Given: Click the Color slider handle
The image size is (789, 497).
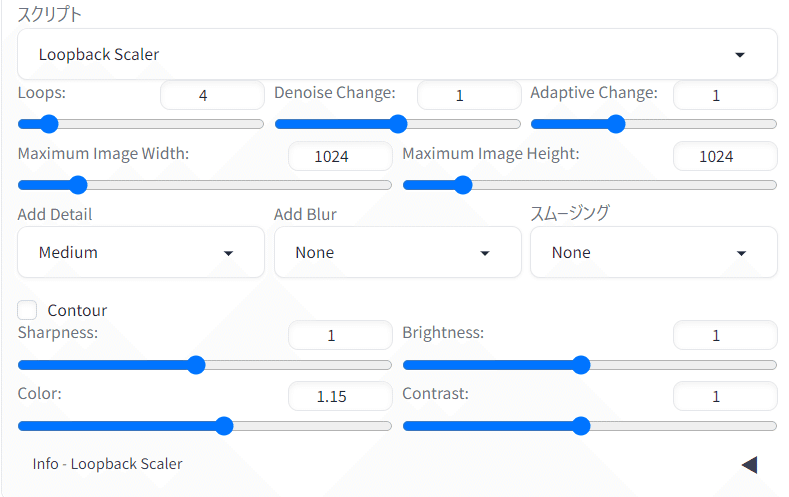Looking at the screenshot, I should [224, 426].
